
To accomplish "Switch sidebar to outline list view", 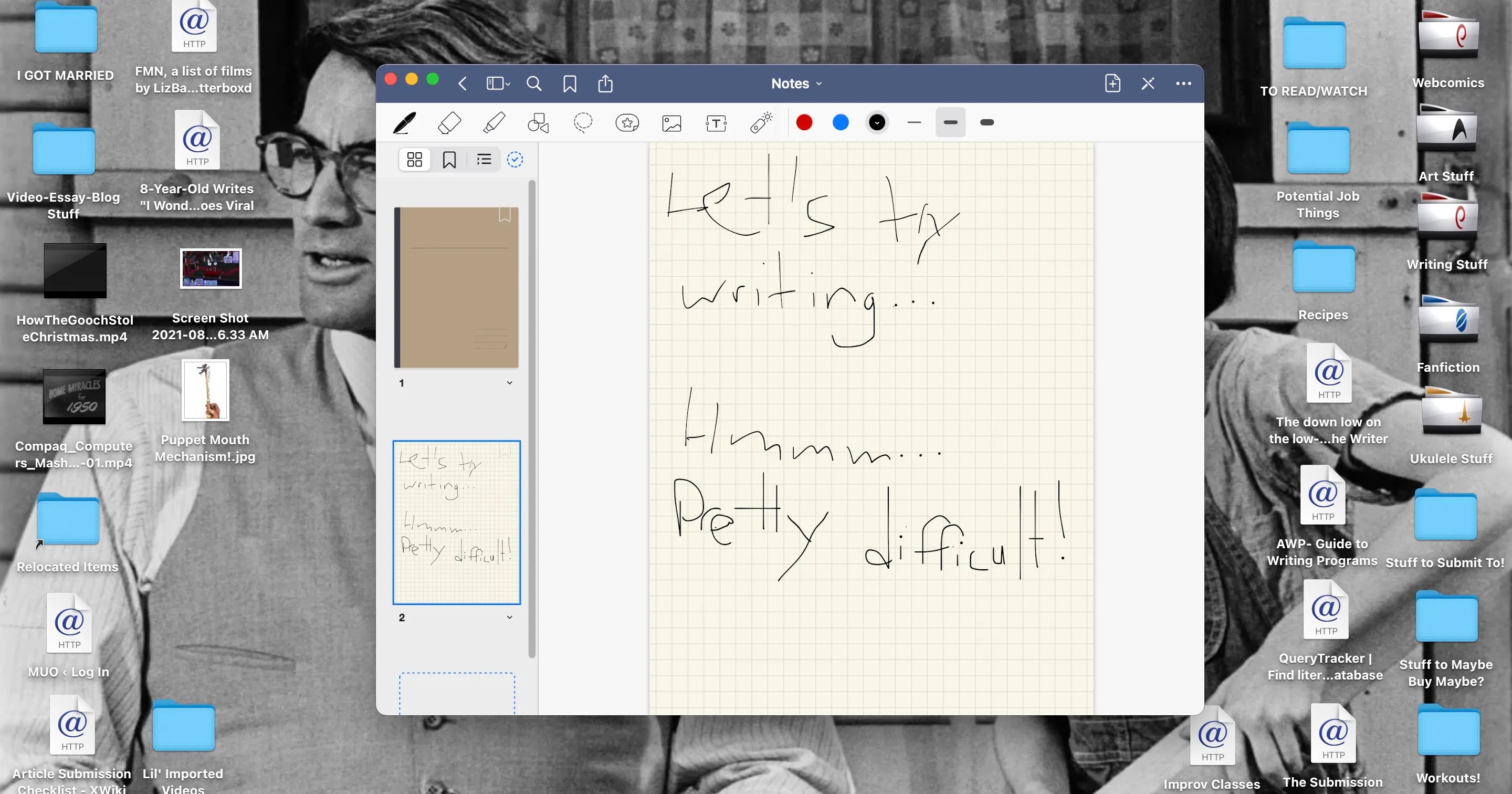I will pyautogui.click(x=484, y=159).
